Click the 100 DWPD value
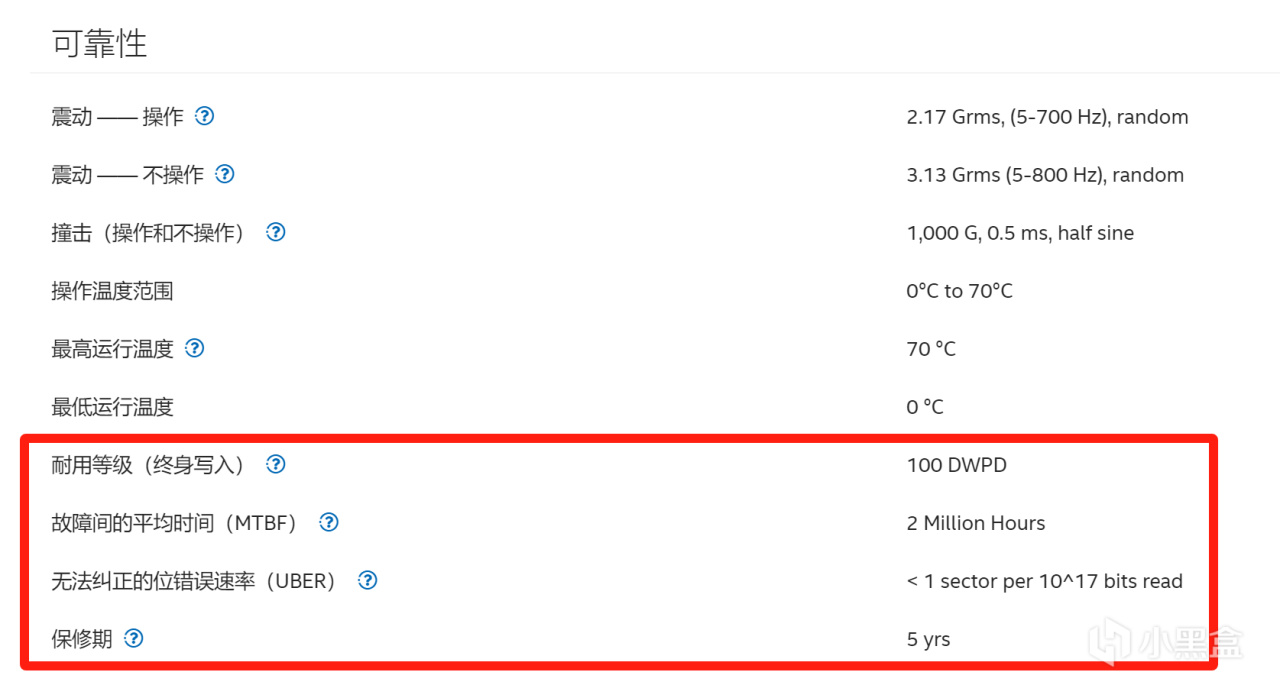The image size is (1280, 685). [956, 465]
